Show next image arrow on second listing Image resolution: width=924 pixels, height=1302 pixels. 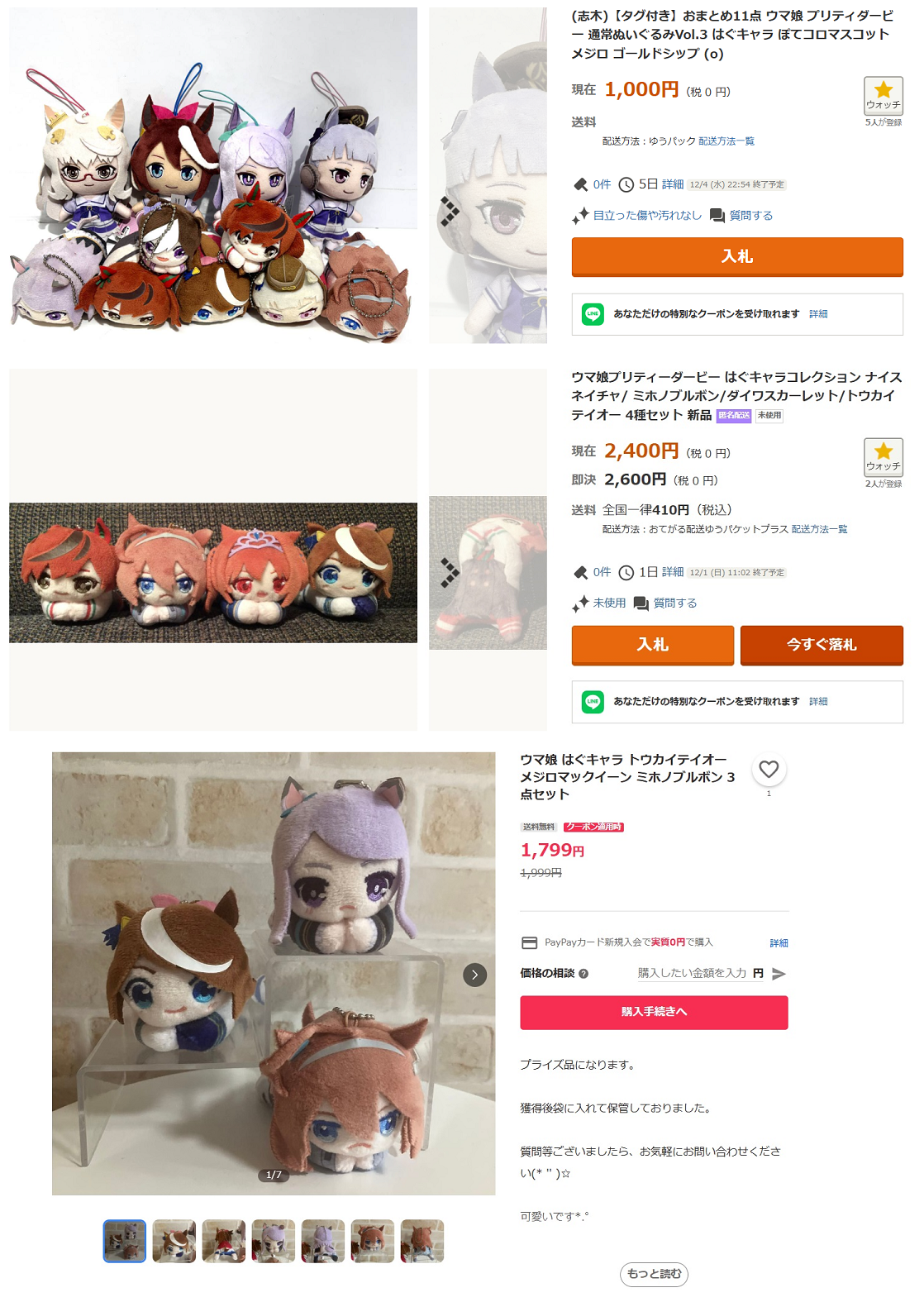(x=449, y=572)
